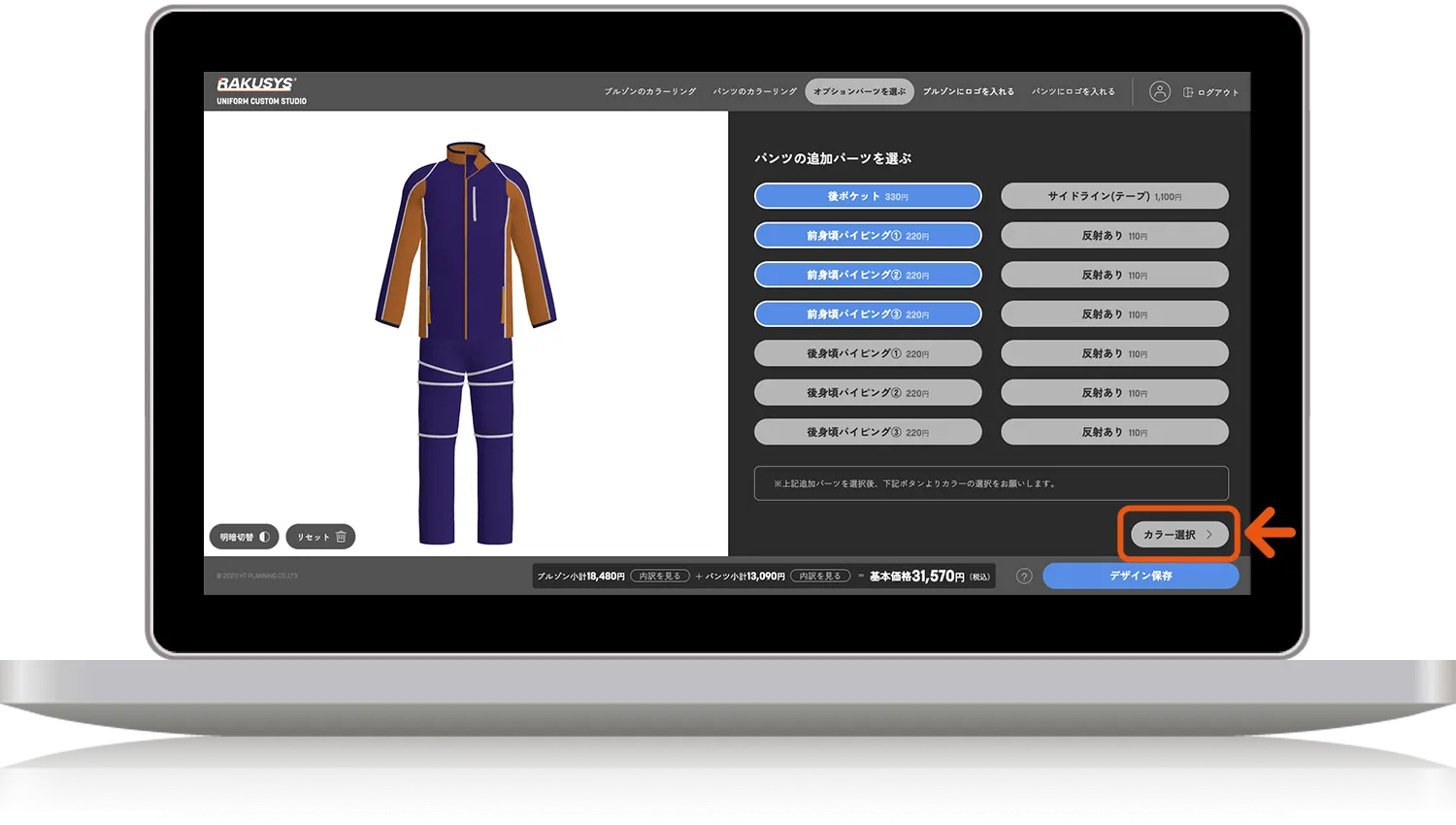Click the ログアウト logout icon
The width and height of the screenshot is (1456, 825).
coord(1188,92)
